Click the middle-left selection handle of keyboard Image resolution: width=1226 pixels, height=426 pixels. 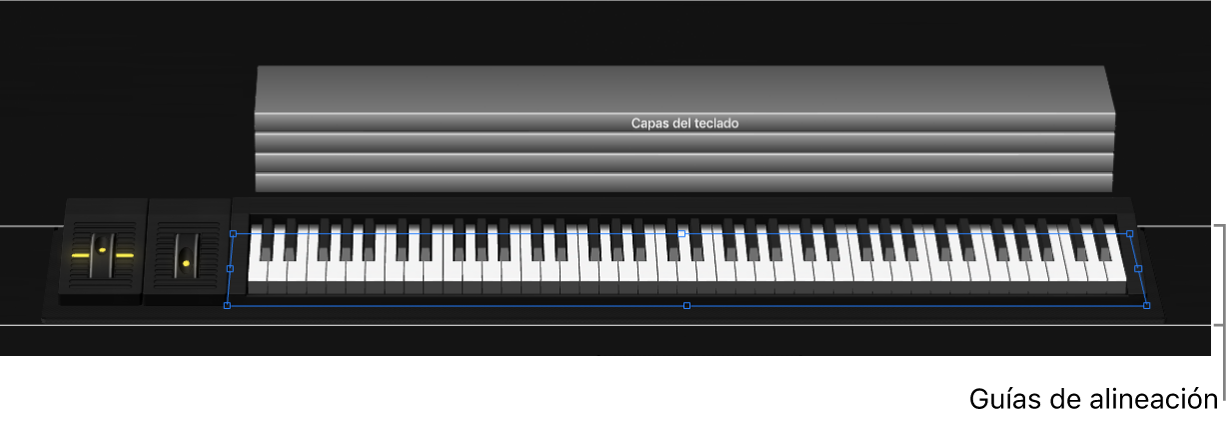230,269
